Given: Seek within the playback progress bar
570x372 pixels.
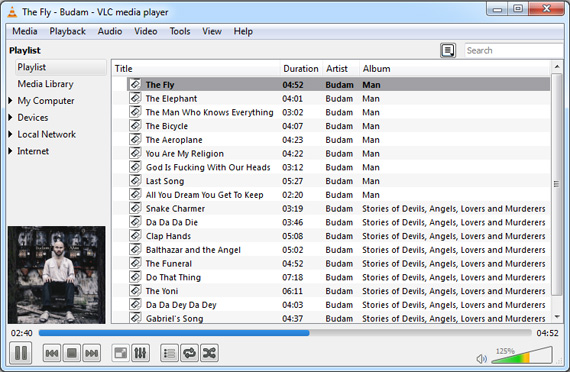Looking at the screenshot, I should [285, 333].
